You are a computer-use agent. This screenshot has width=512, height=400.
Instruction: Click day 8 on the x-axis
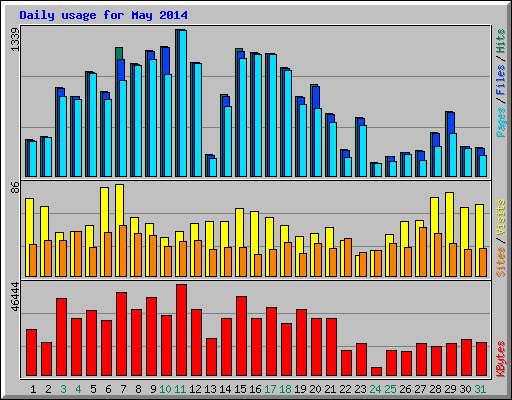[x=138, y=389]
